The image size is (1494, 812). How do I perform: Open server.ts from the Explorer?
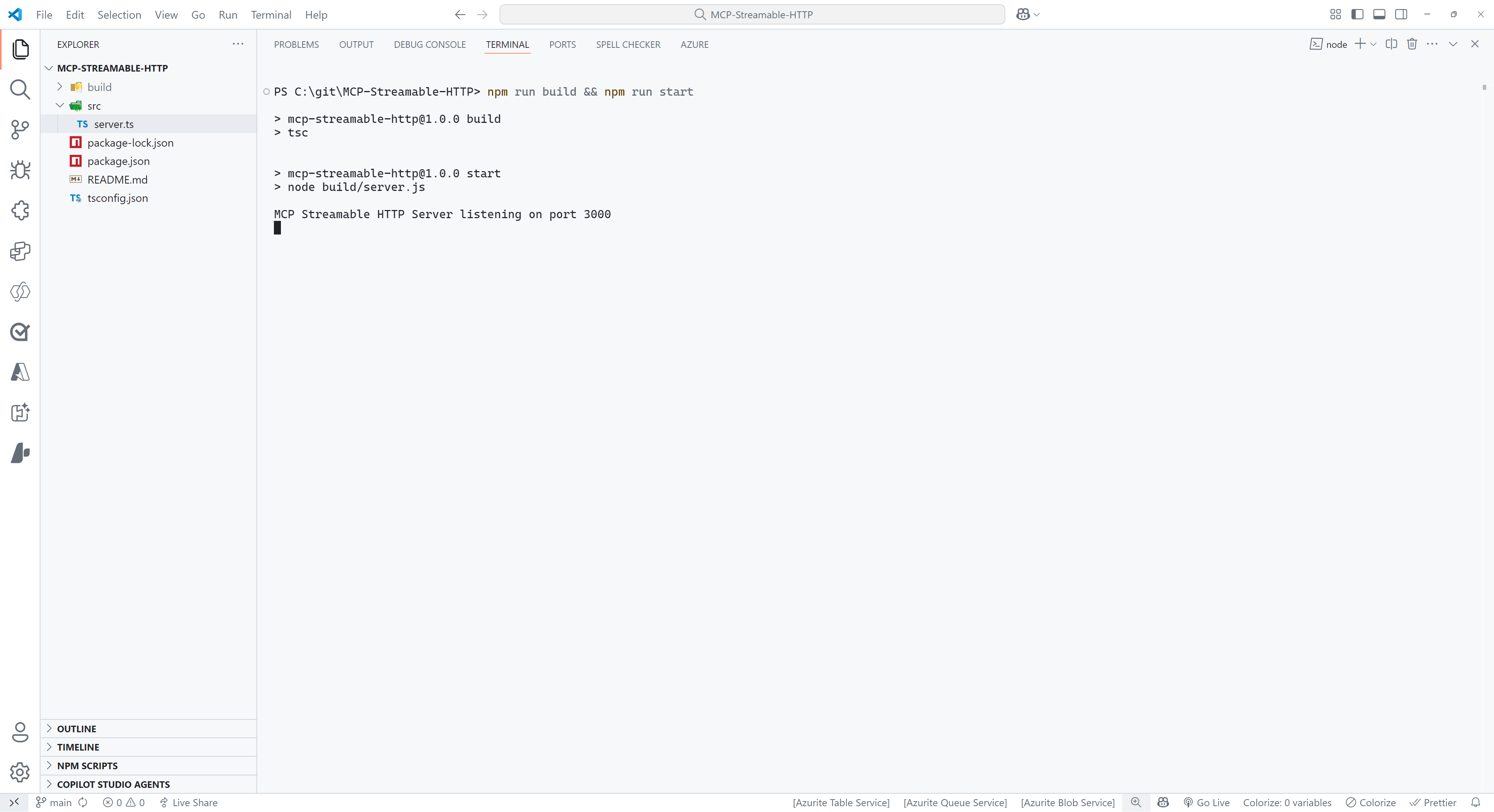(x=114, y=123)
